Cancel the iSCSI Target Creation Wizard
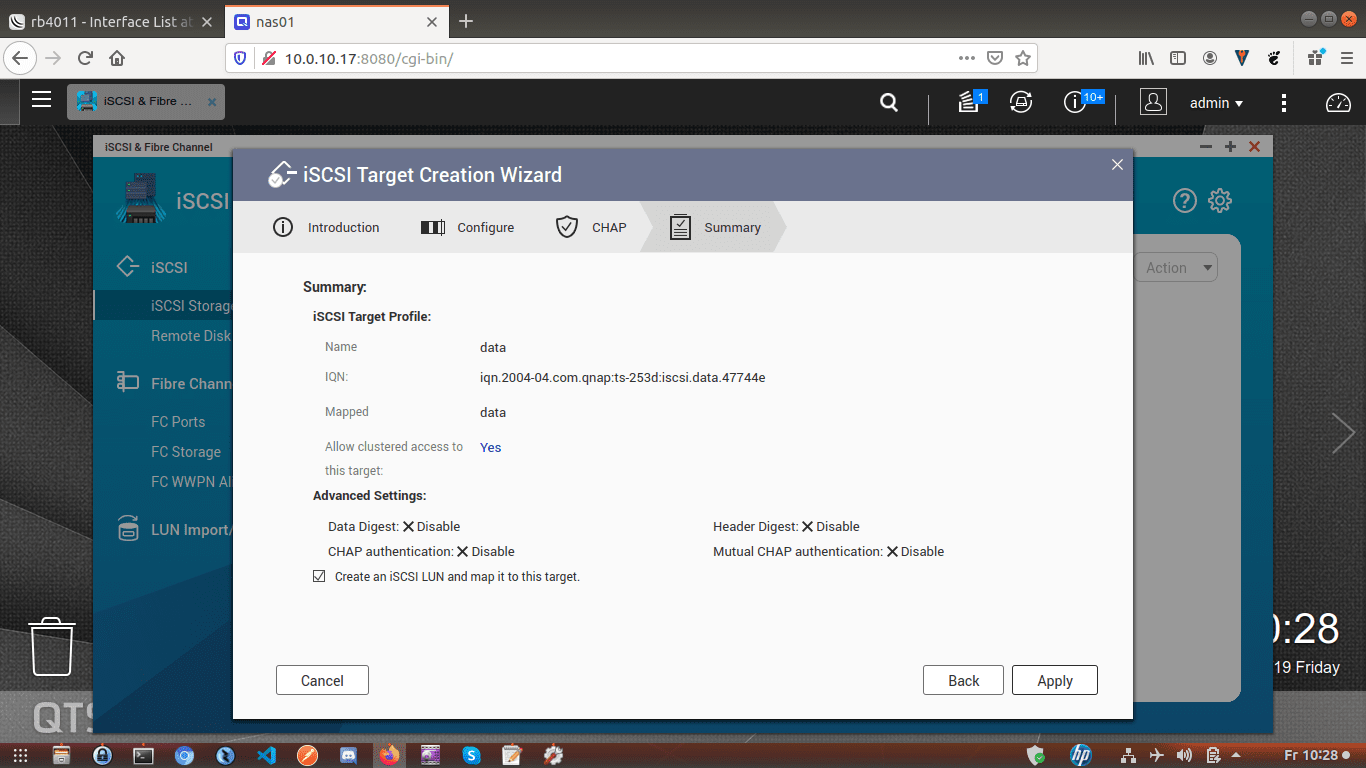1366x768 pixels. (322, 680)
